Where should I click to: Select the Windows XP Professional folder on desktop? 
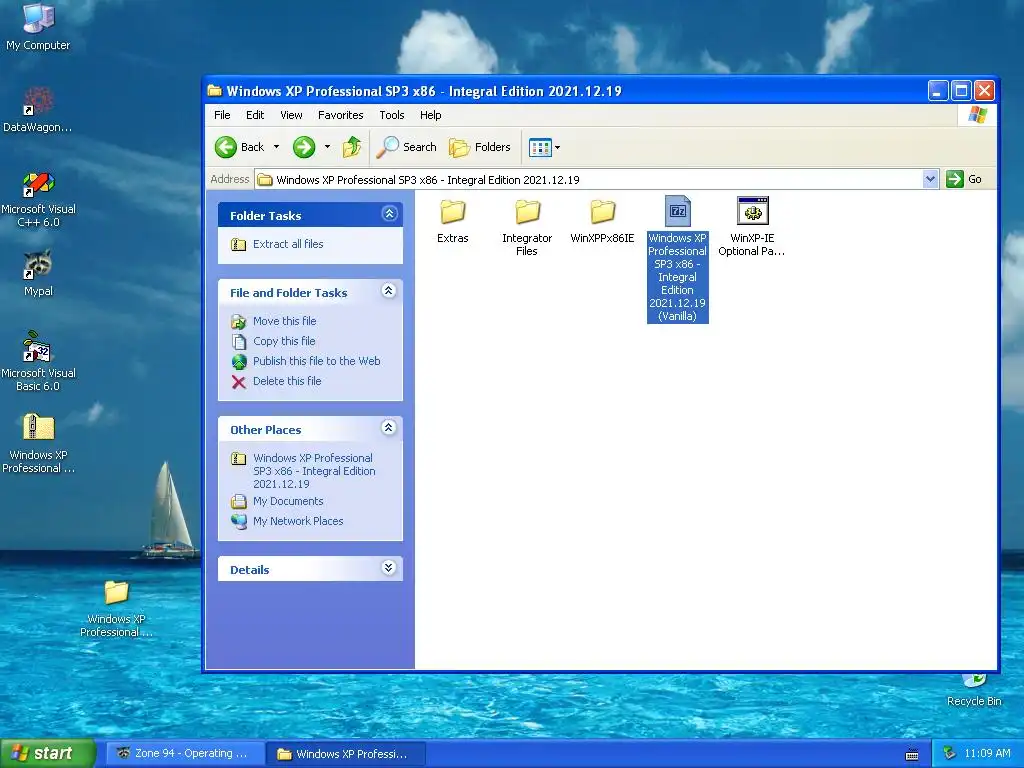116,608
